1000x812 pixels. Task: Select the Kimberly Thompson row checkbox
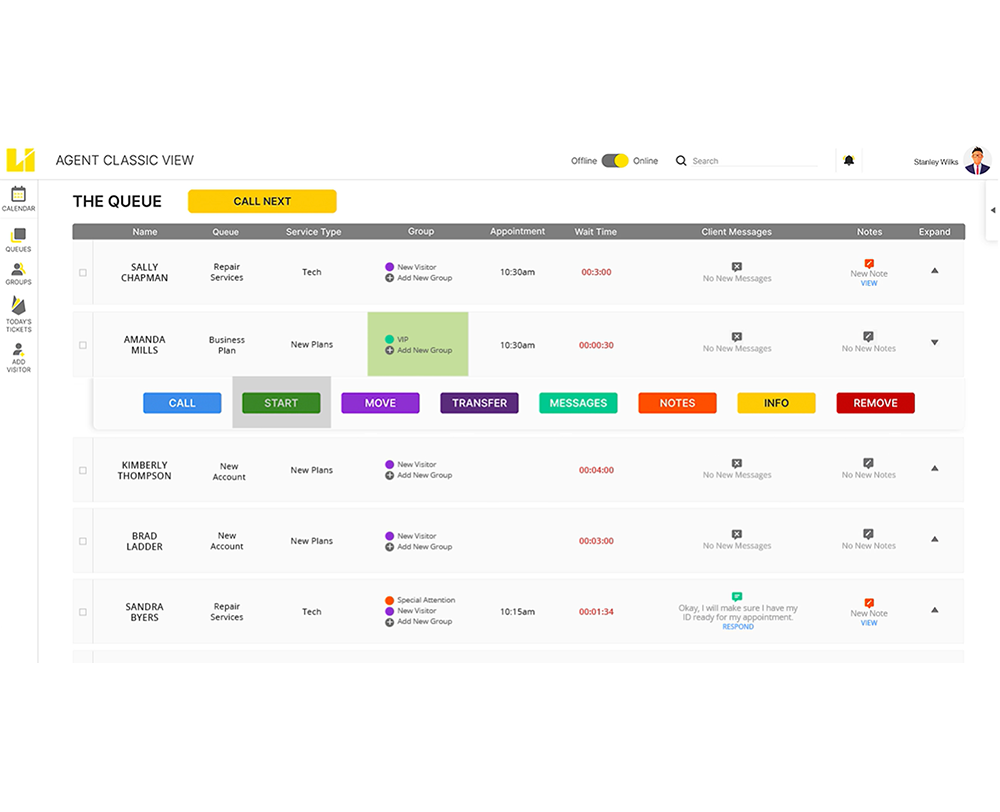83,470
